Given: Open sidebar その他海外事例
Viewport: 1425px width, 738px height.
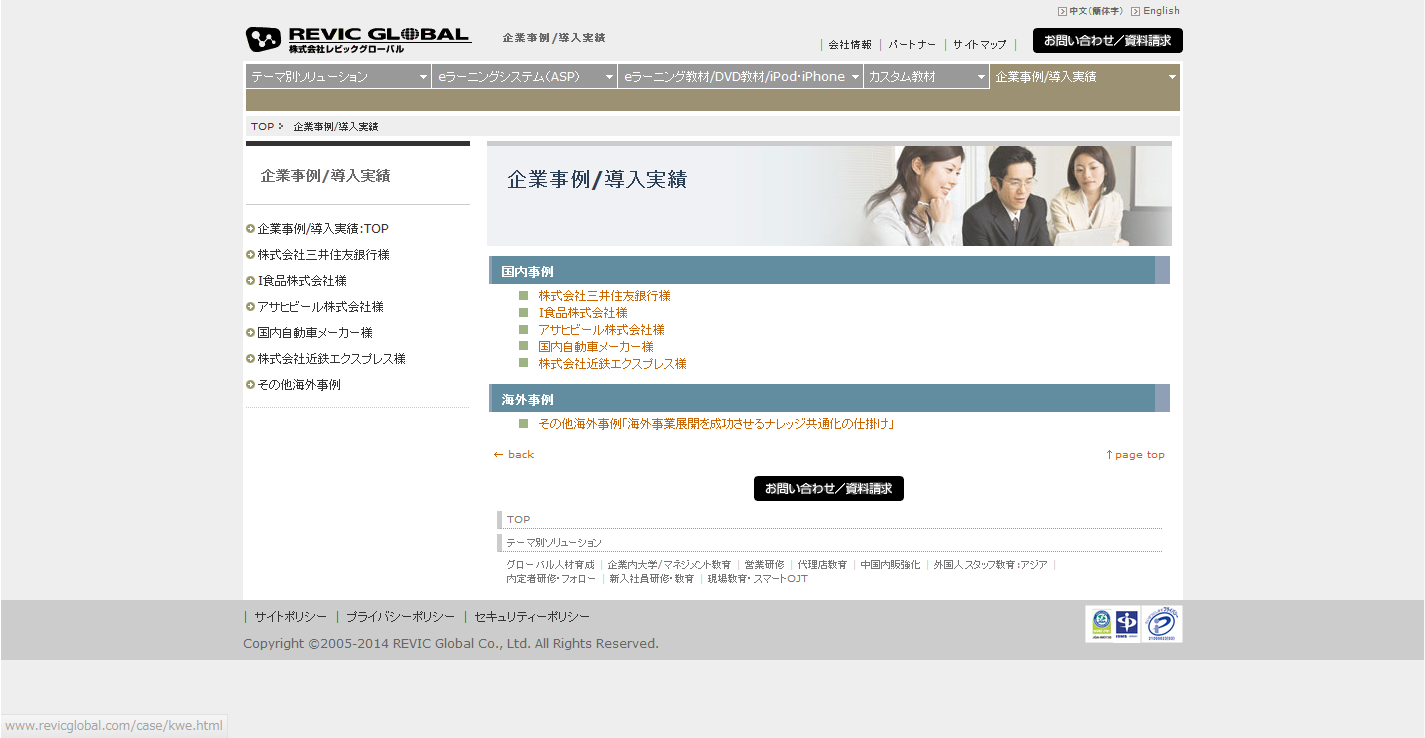Looking at the screenshot, I should tap(299, 385).
